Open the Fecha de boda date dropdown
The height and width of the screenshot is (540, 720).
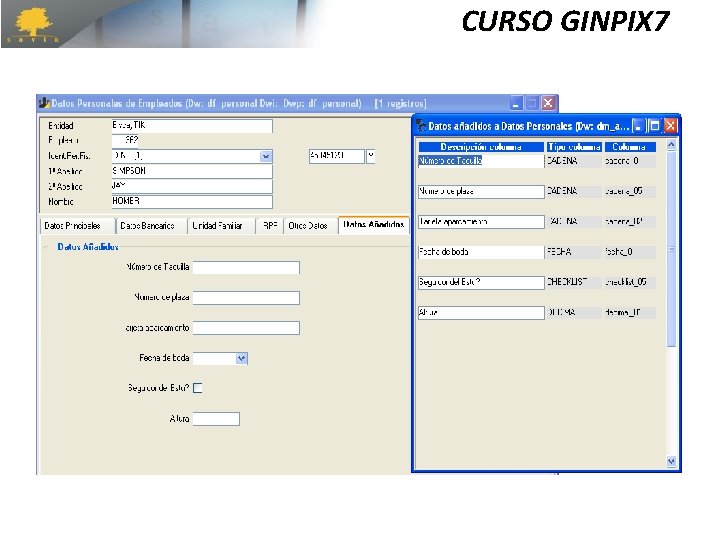tap(242, 358)
